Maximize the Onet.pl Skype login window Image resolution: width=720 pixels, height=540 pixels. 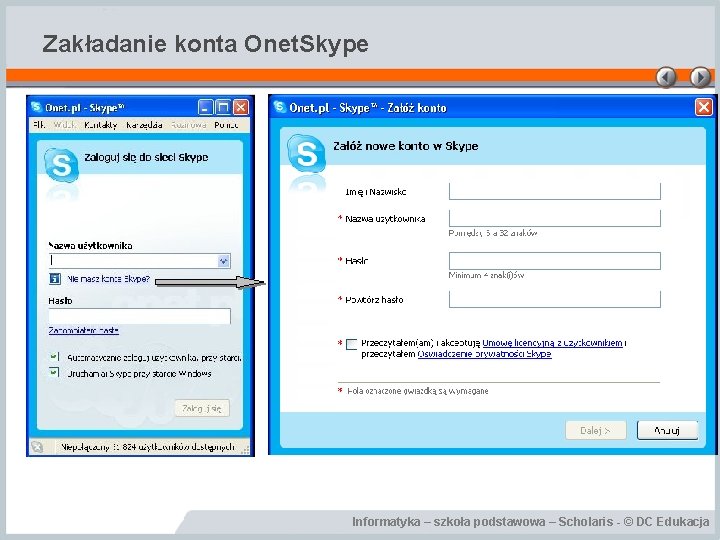223,107
